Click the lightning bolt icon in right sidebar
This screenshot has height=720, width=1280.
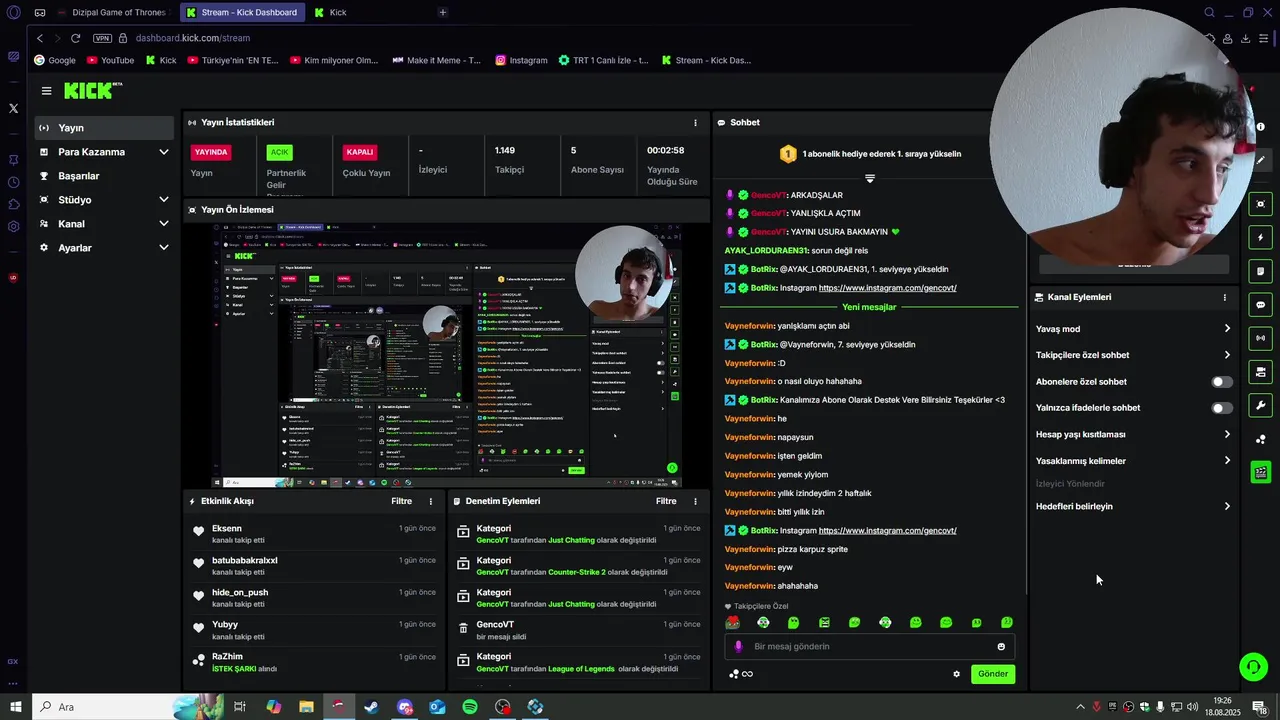tap(1260, 238)
